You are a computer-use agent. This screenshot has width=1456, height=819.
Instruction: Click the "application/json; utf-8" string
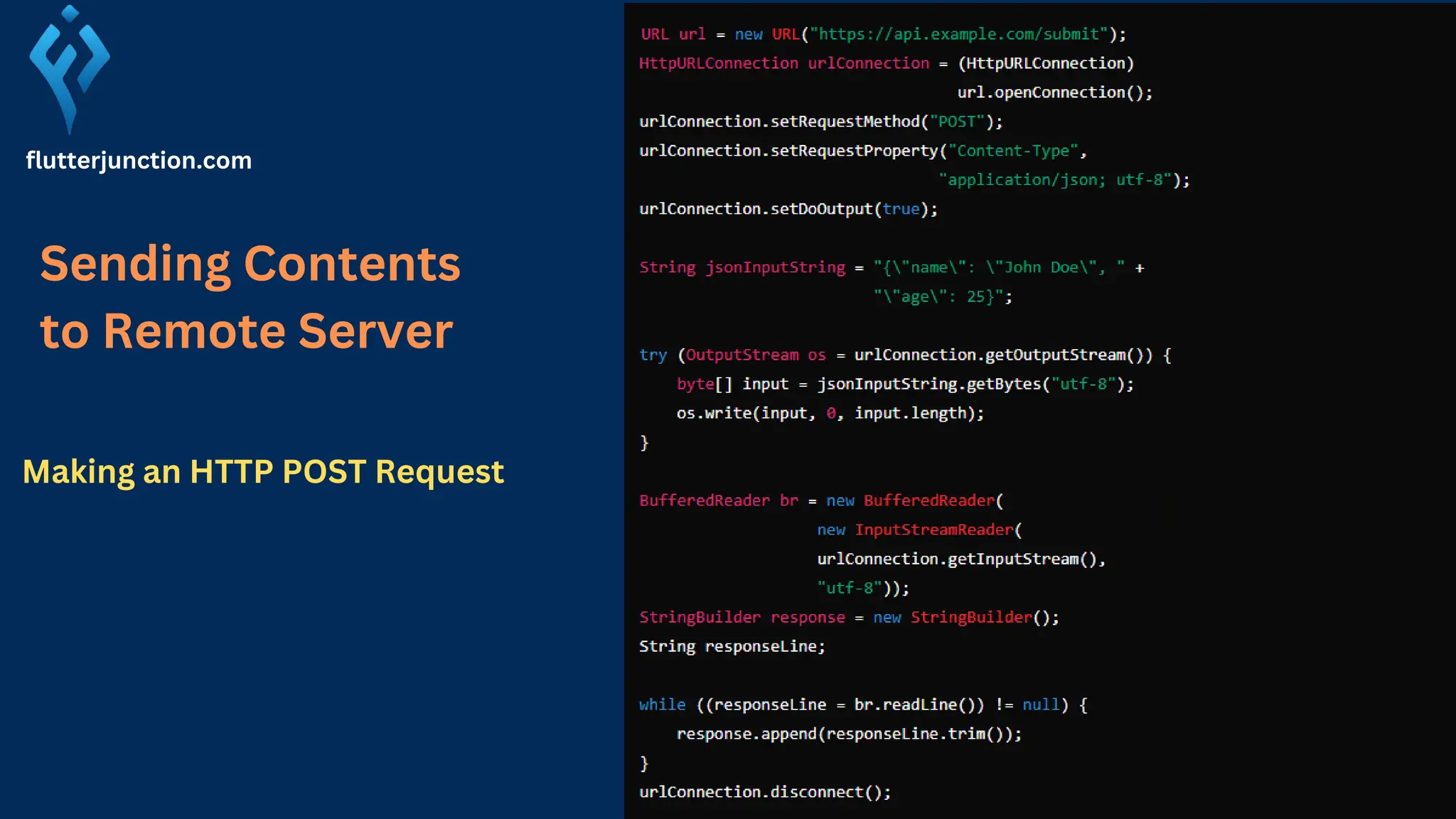pyautogui.click(x=1054, y=180)
